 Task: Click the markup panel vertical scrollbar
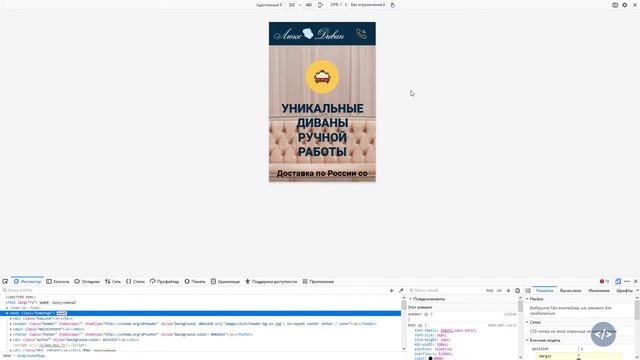click(404, 323)
